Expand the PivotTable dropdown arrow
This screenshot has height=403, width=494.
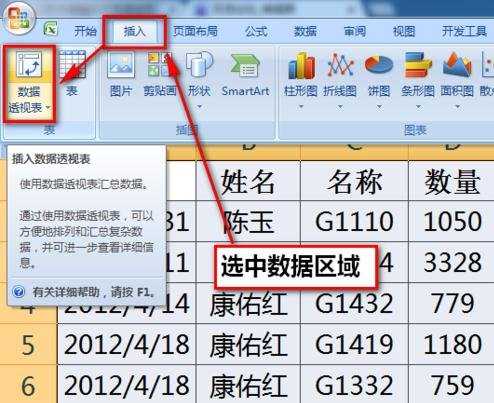(x=48, y=107)
